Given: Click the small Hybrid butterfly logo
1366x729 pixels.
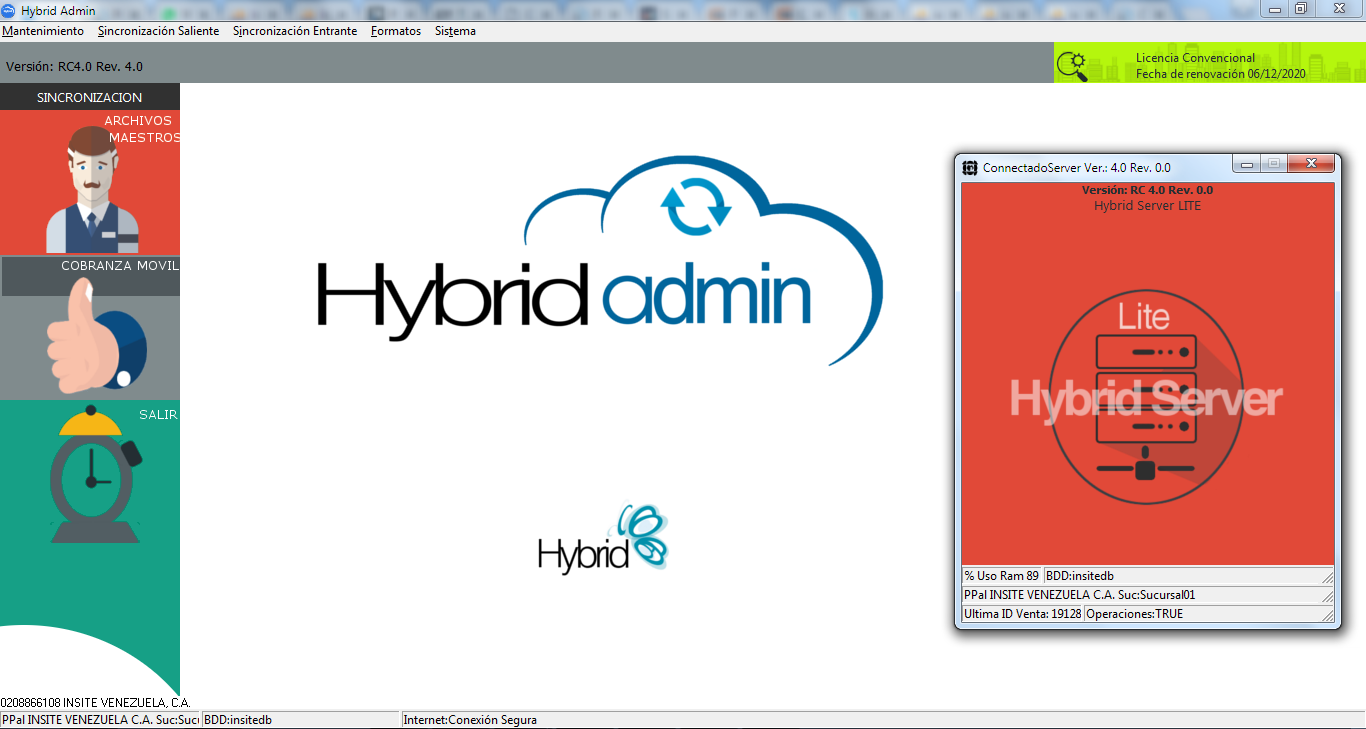Looking at the screenshot, I should coord(602,537).
